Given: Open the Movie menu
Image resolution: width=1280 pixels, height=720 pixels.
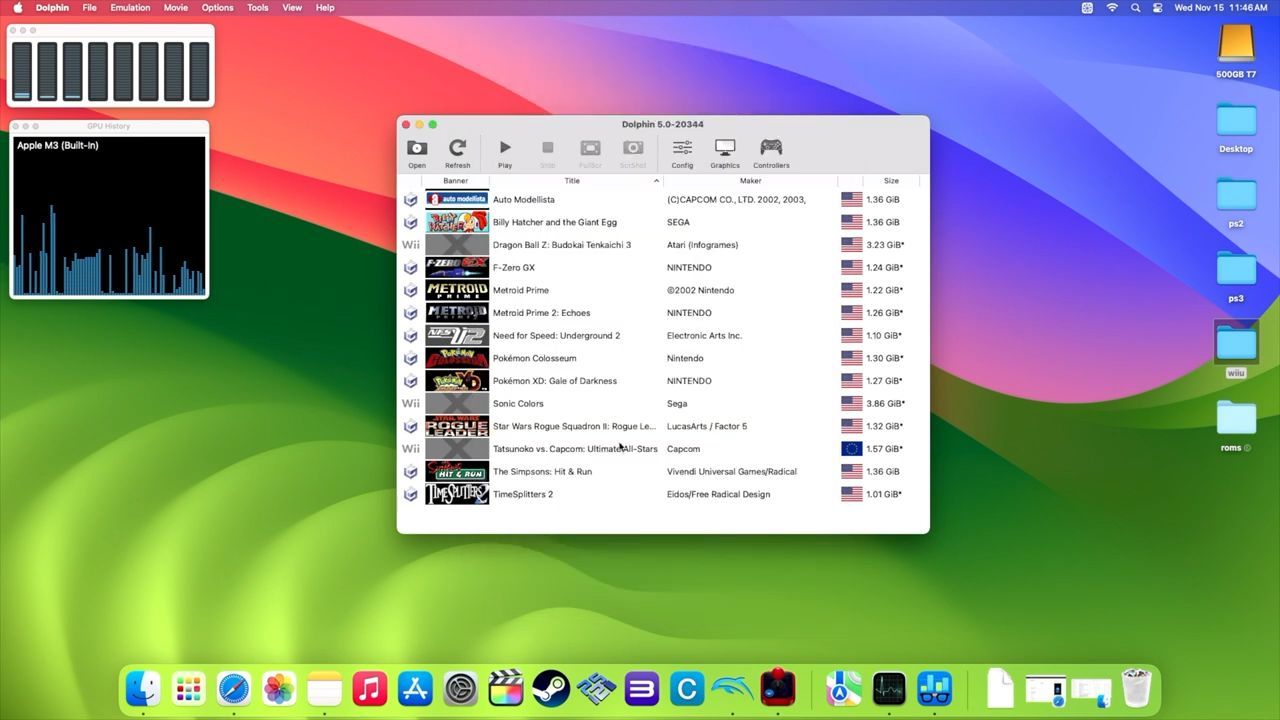Looking at the screenshot, I should (x=175, y=7).
